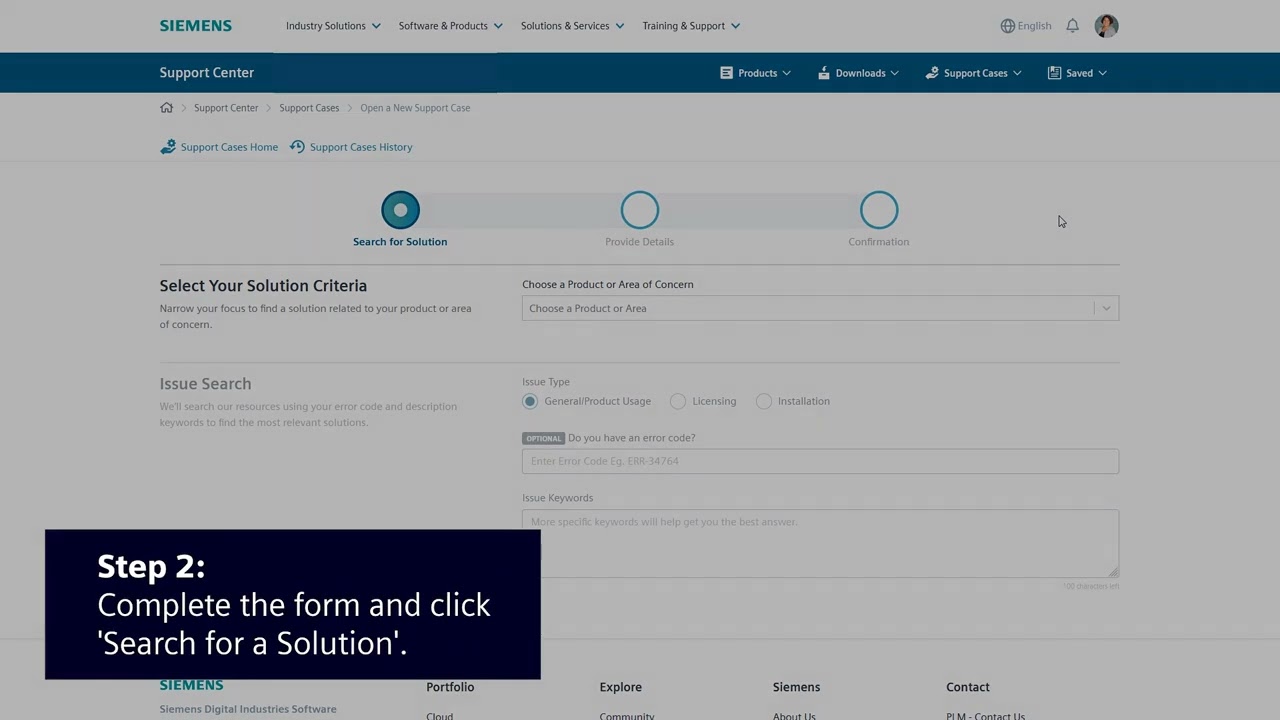Expand the Downloads chevron in blue bar
This screenshot has width=1280, height=720.
(x=894, y=73)
